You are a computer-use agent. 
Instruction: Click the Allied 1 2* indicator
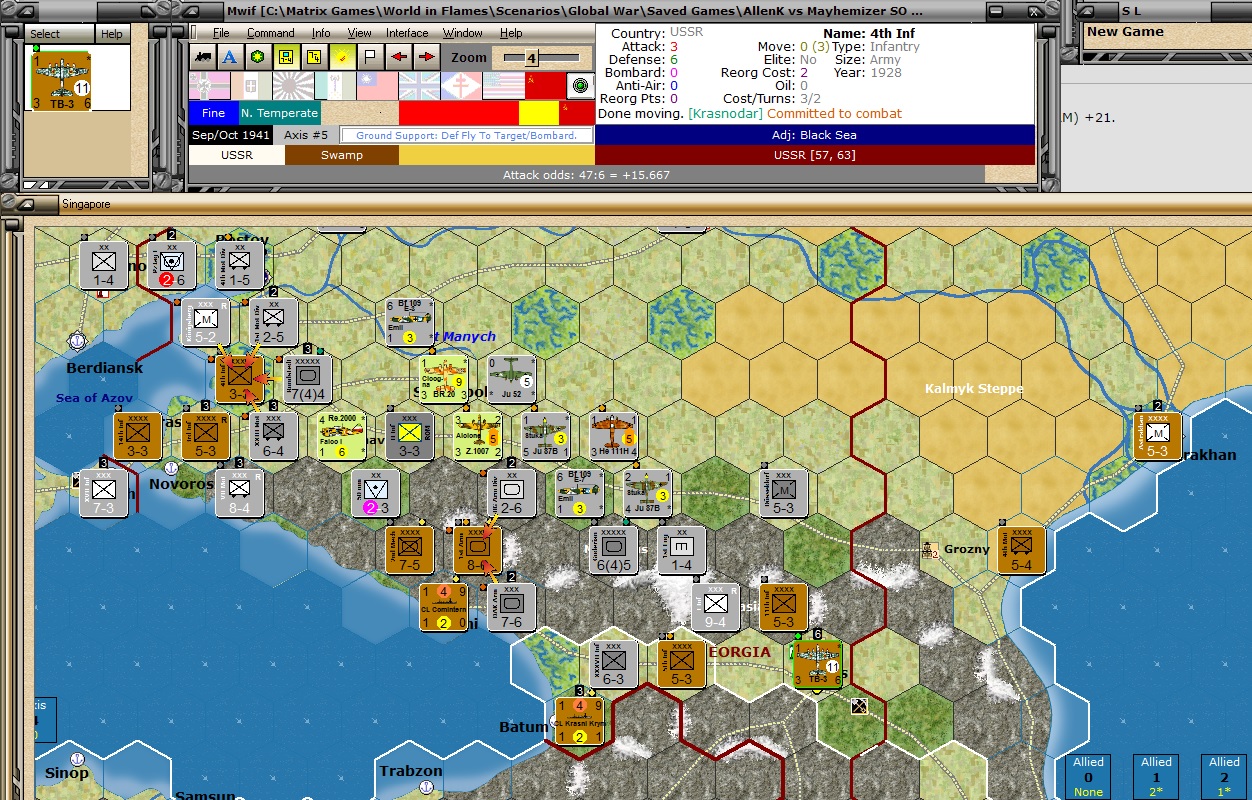[1156, 776]
